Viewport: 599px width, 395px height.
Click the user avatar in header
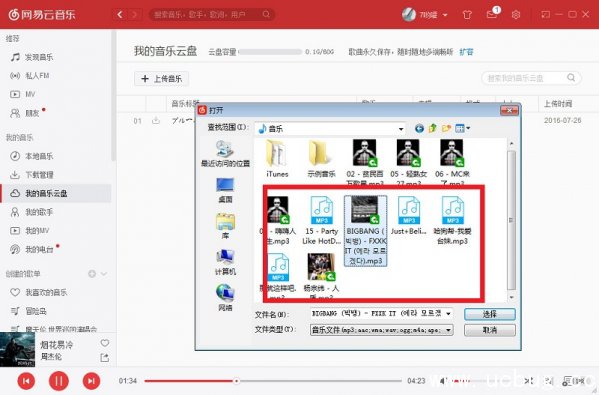pos(409,15)
